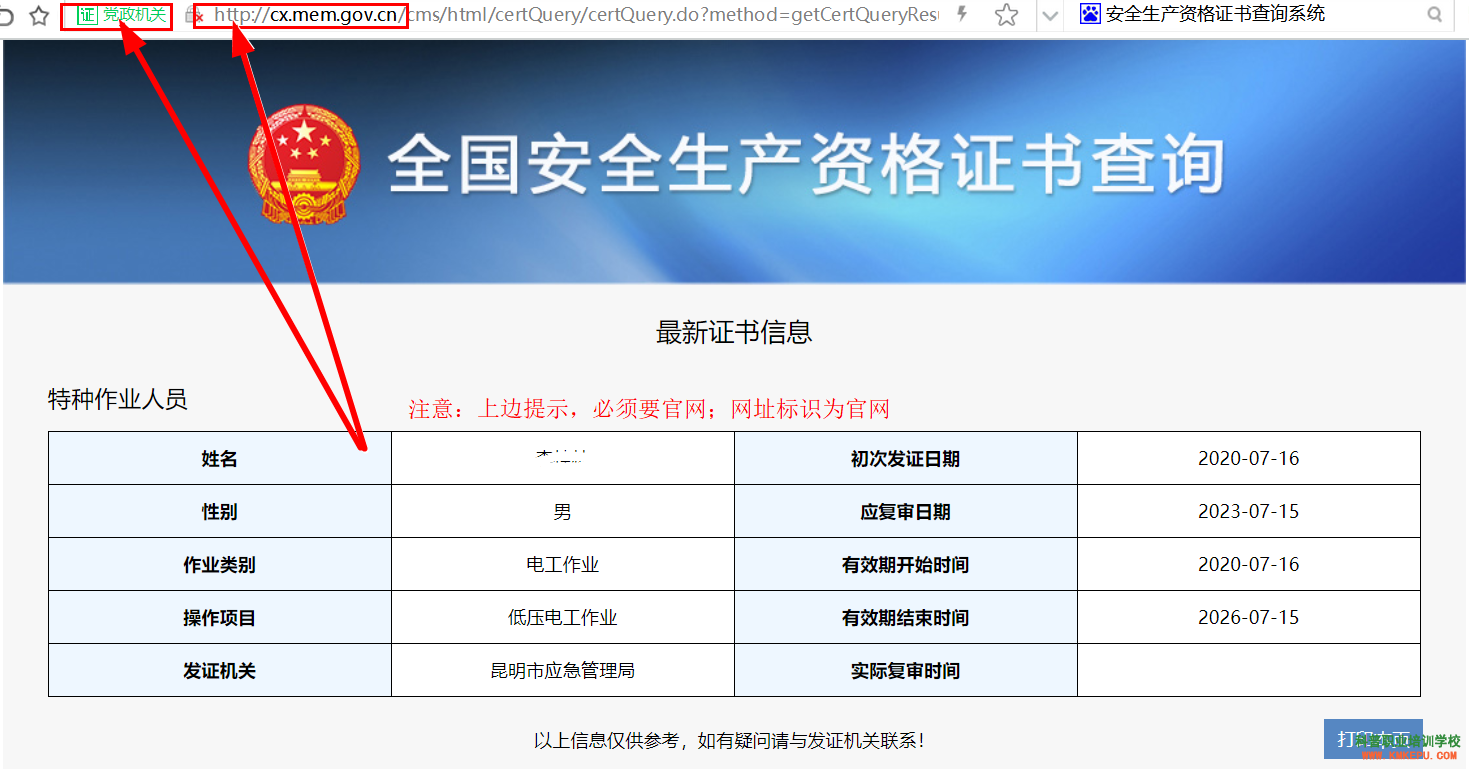
Task: Open the address bar dropdown chevron
Action: [1049, 15]
